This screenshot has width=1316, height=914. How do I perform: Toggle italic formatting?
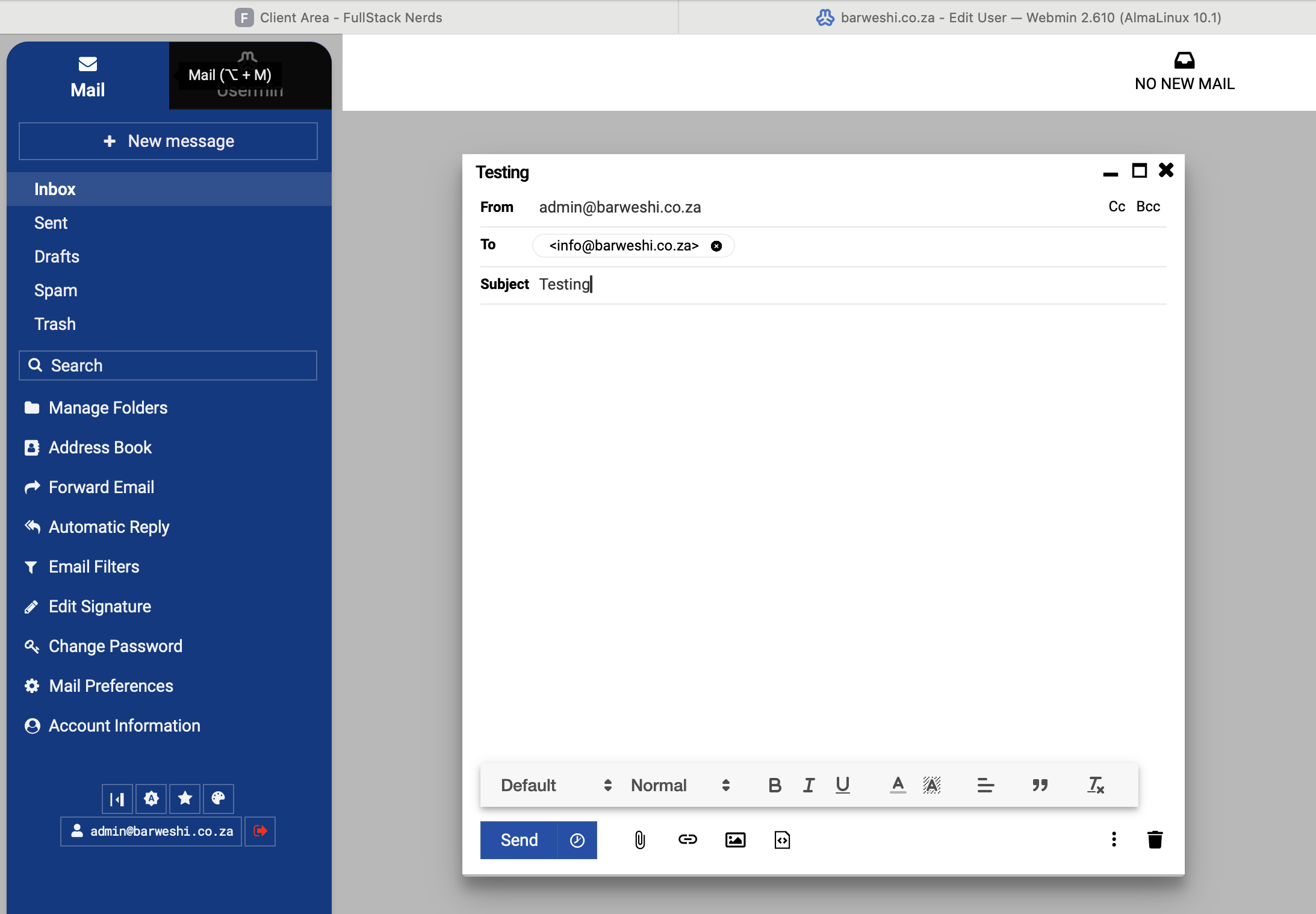point(809,785)
